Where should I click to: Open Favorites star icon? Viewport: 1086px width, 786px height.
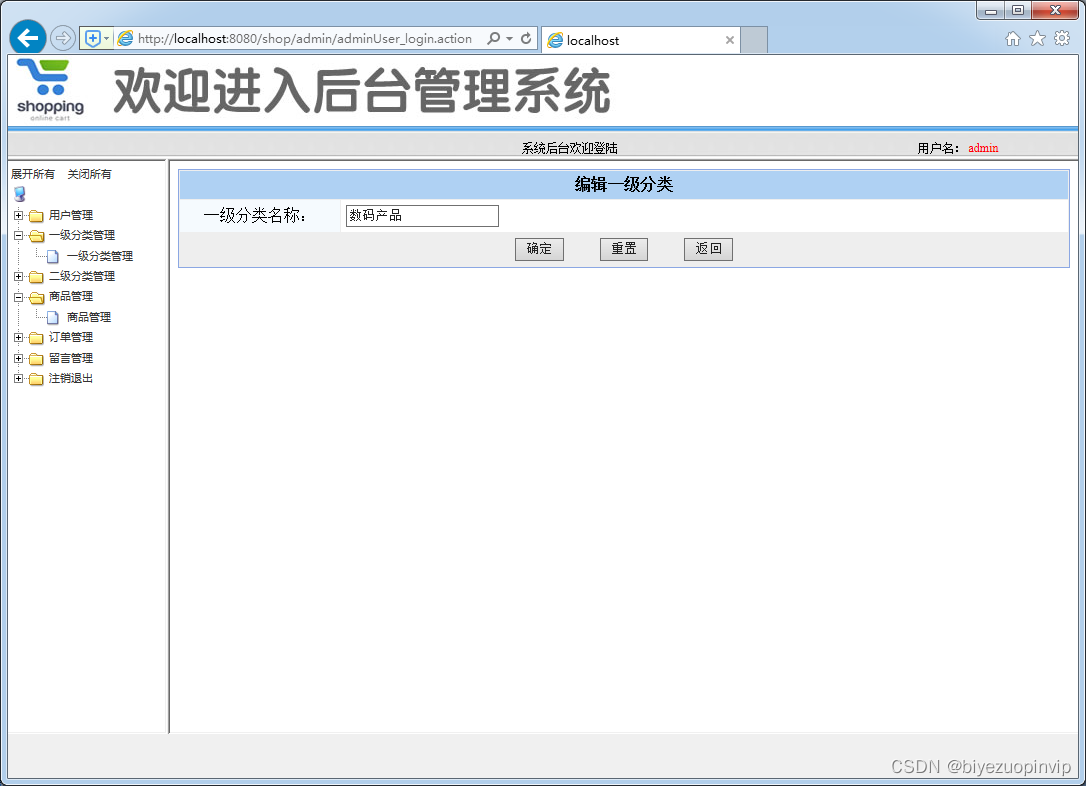(x=1037, y=39)
